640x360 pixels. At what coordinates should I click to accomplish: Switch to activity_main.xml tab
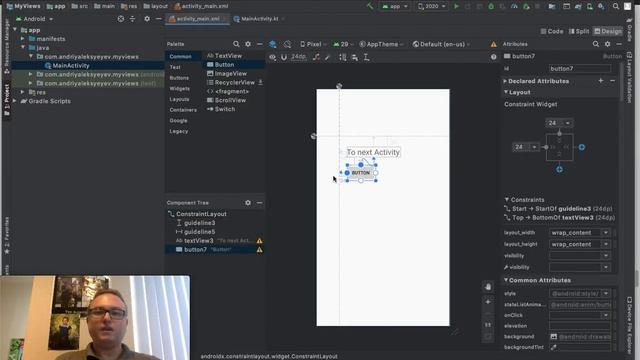(198, 19)
